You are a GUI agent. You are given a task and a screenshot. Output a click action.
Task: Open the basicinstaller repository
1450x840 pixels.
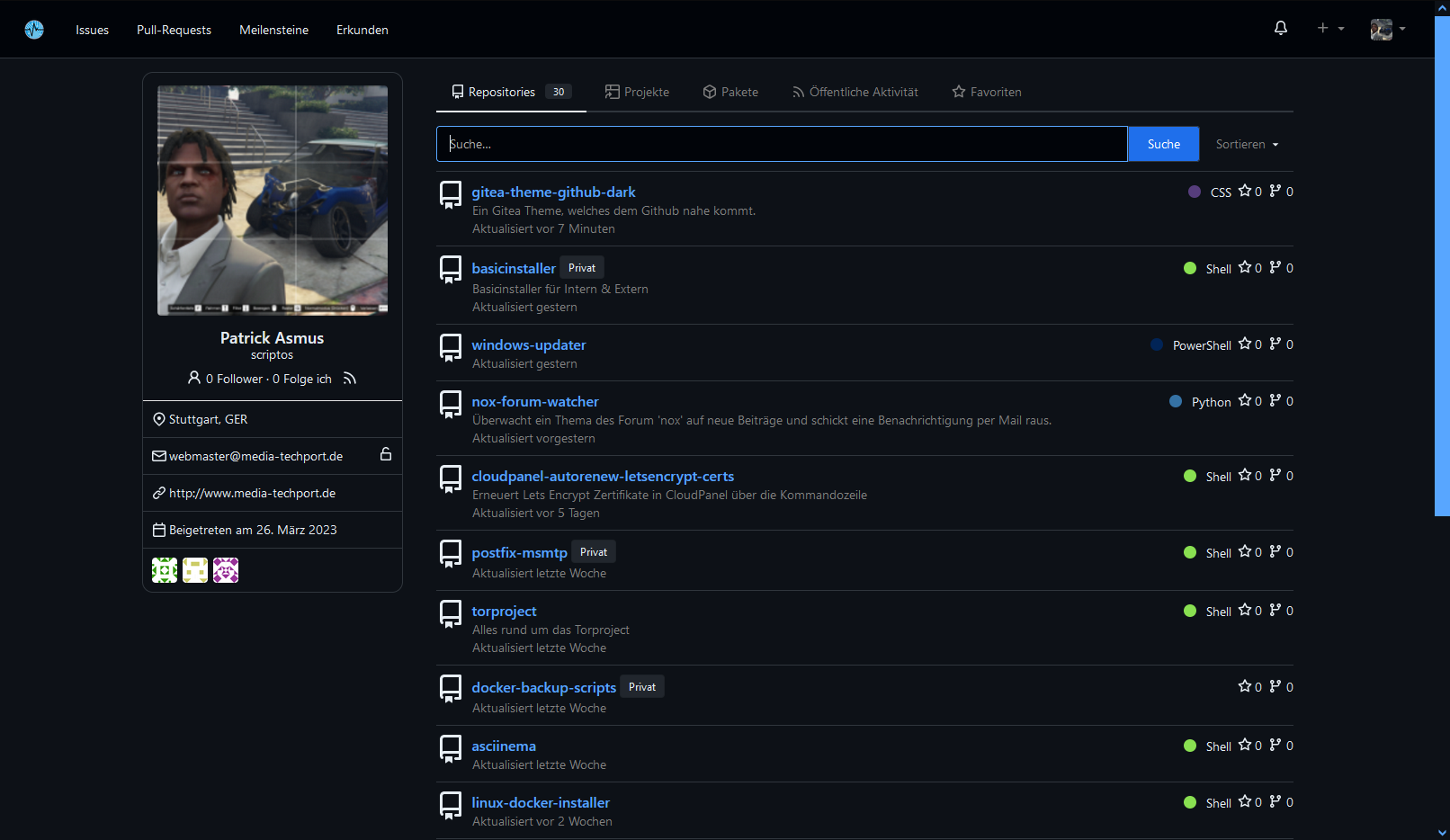point(514,268)
